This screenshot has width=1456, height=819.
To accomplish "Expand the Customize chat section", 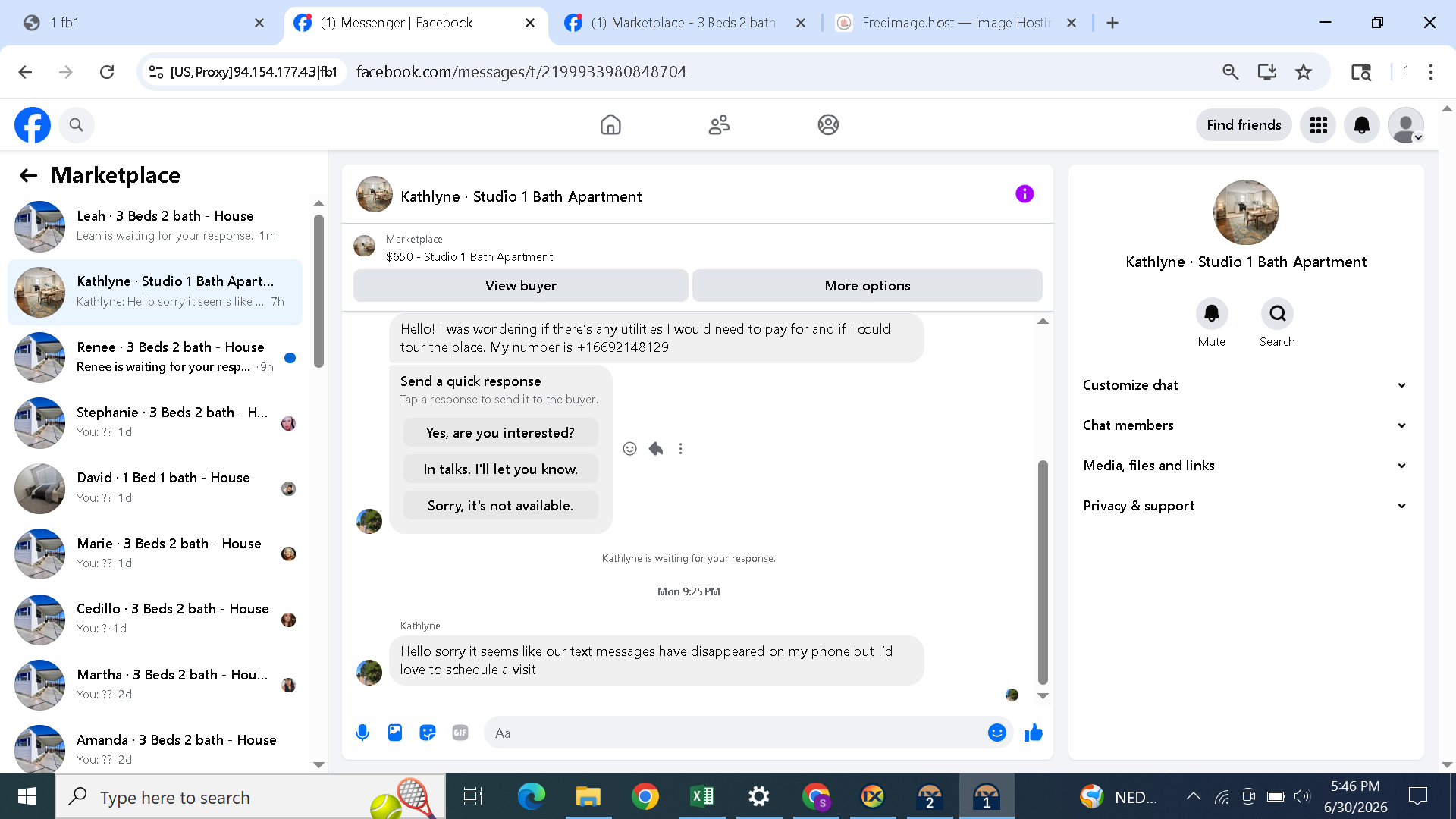I will click(x=1245, y=385).
